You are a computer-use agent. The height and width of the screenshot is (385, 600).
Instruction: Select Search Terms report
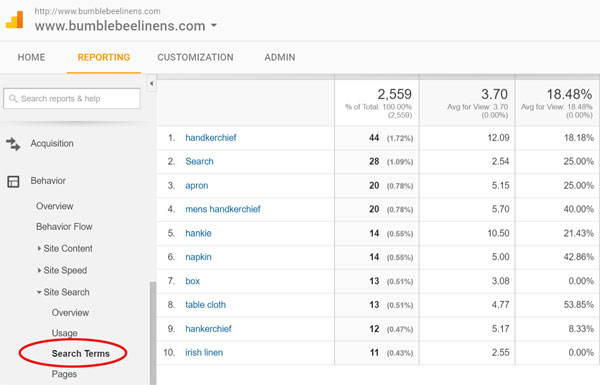[x=81, y=353]
